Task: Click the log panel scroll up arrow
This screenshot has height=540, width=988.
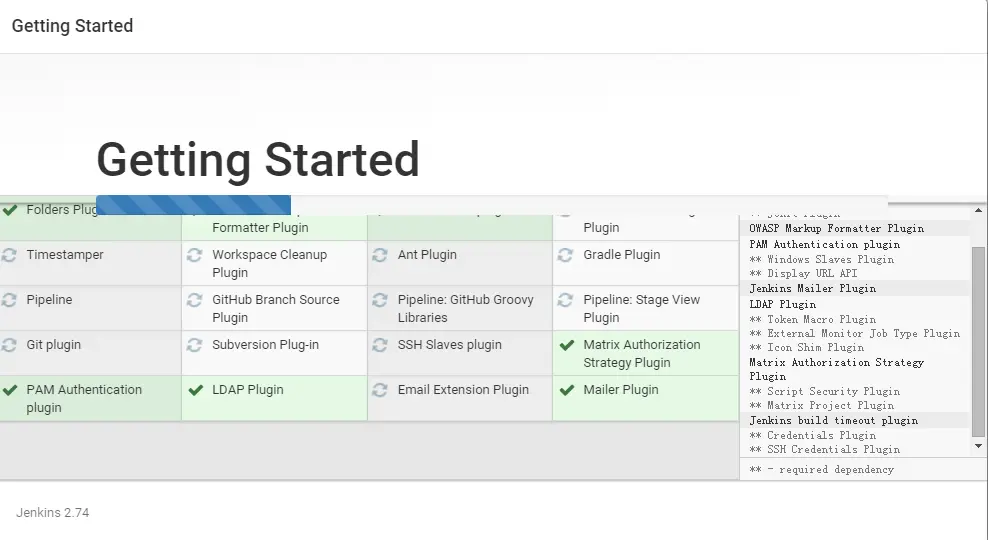Action: point(978,210)
